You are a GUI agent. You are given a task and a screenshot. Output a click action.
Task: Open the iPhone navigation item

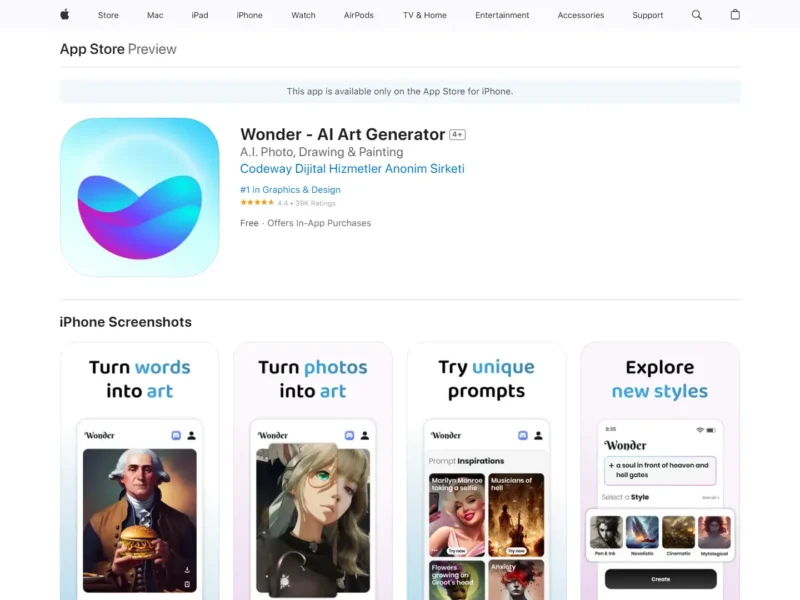[249, 15]
